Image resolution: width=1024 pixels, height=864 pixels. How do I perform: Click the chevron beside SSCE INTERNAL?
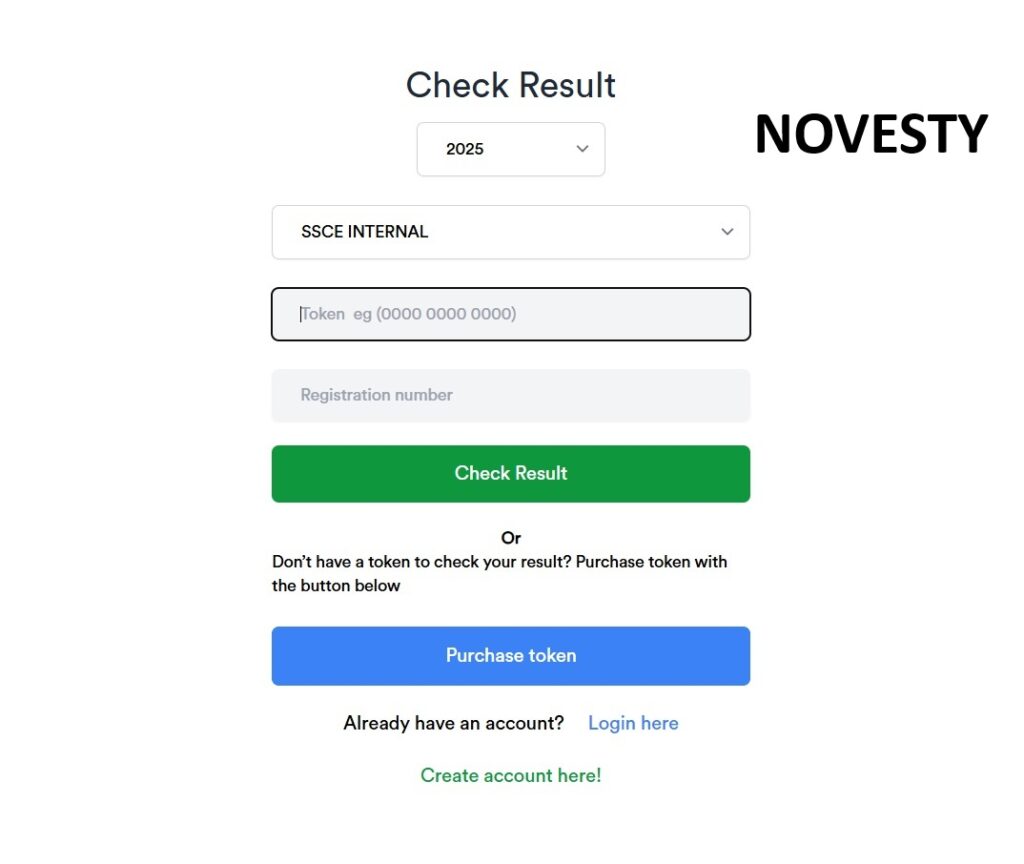[727, 231]
